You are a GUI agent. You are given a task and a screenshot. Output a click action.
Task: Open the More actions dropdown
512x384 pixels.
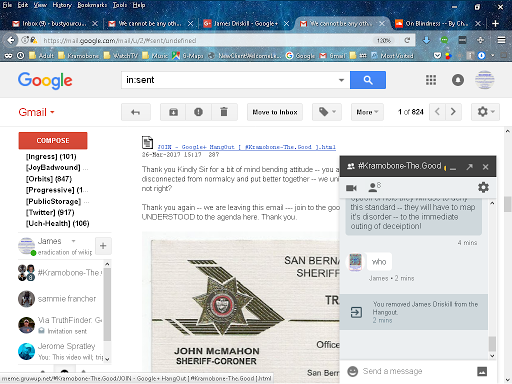click(367, 112)
